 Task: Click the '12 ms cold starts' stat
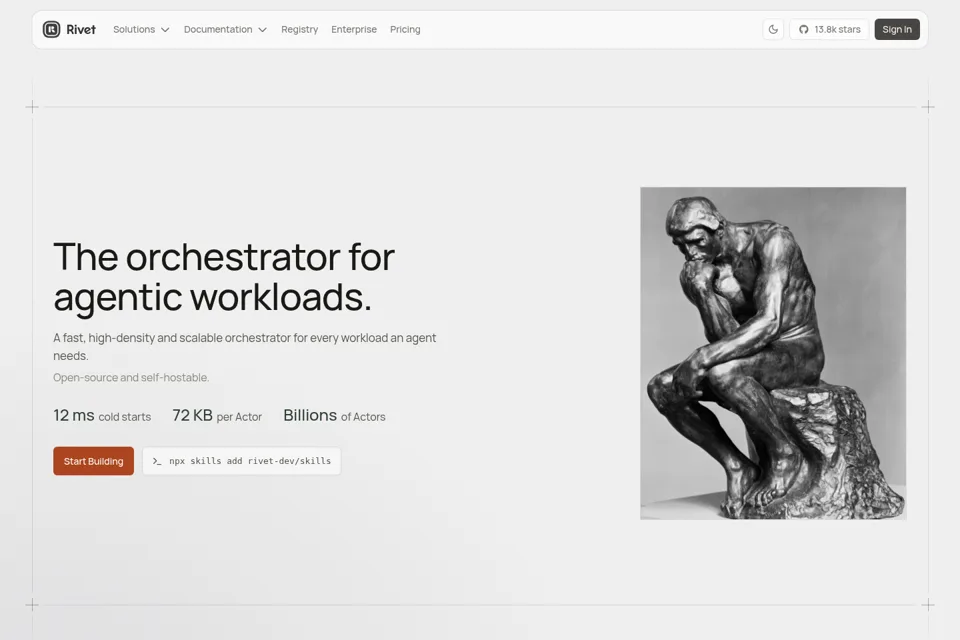click(x=102, y=416)
